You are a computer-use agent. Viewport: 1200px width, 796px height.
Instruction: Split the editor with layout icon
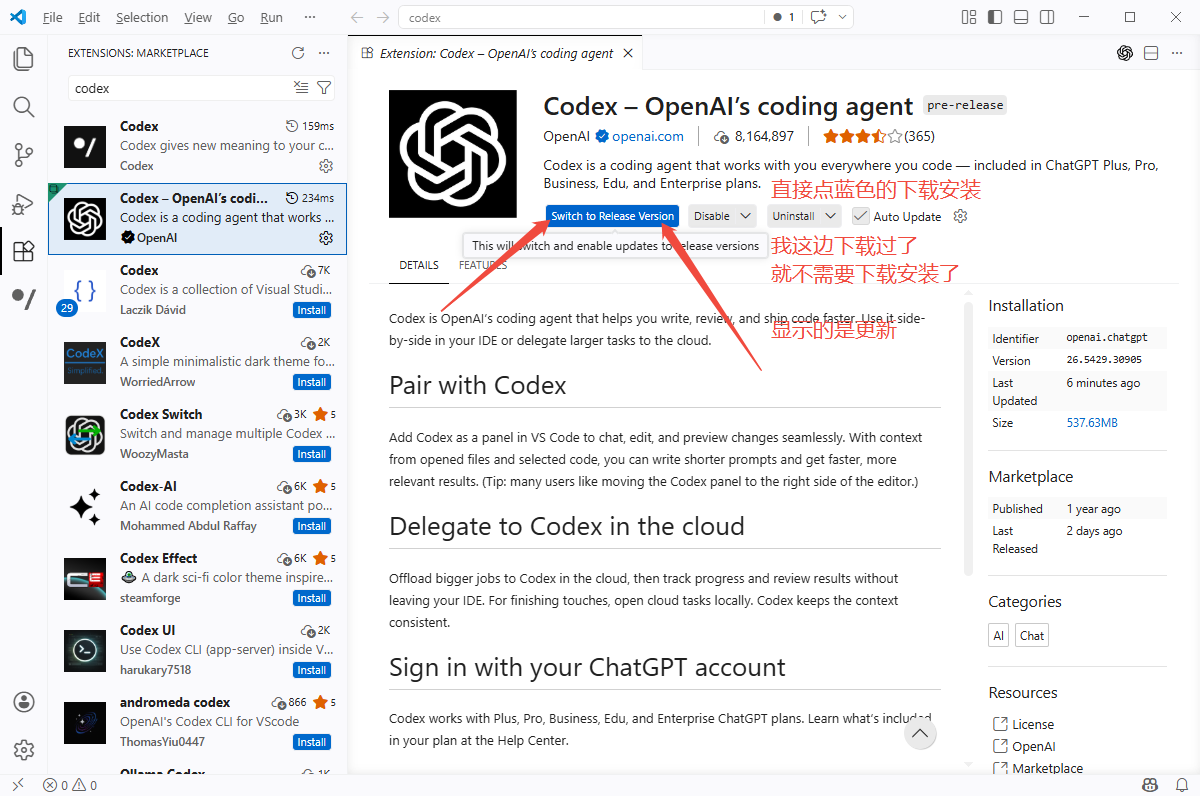tap(1151, 53)
